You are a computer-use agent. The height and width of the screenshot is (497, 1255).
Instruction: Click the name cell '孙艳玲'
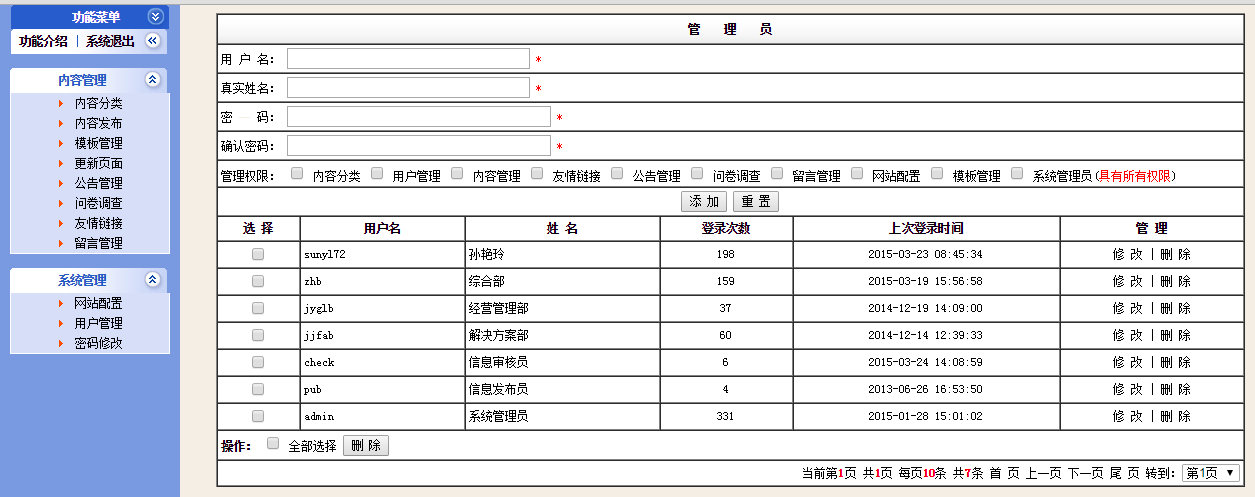tap(486, 254)
